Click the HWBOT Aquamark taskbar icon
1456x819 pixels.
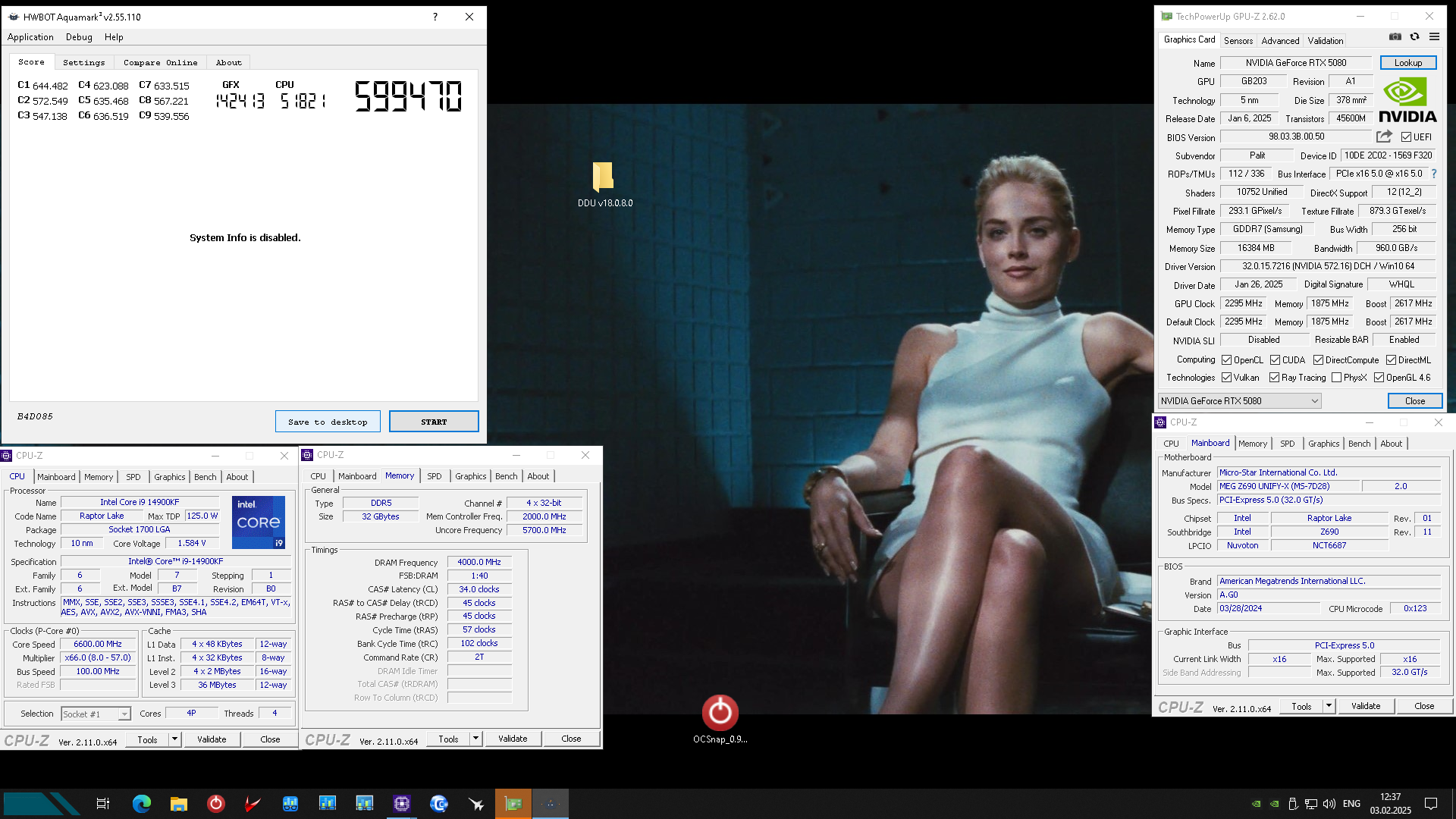pos(551,804)
